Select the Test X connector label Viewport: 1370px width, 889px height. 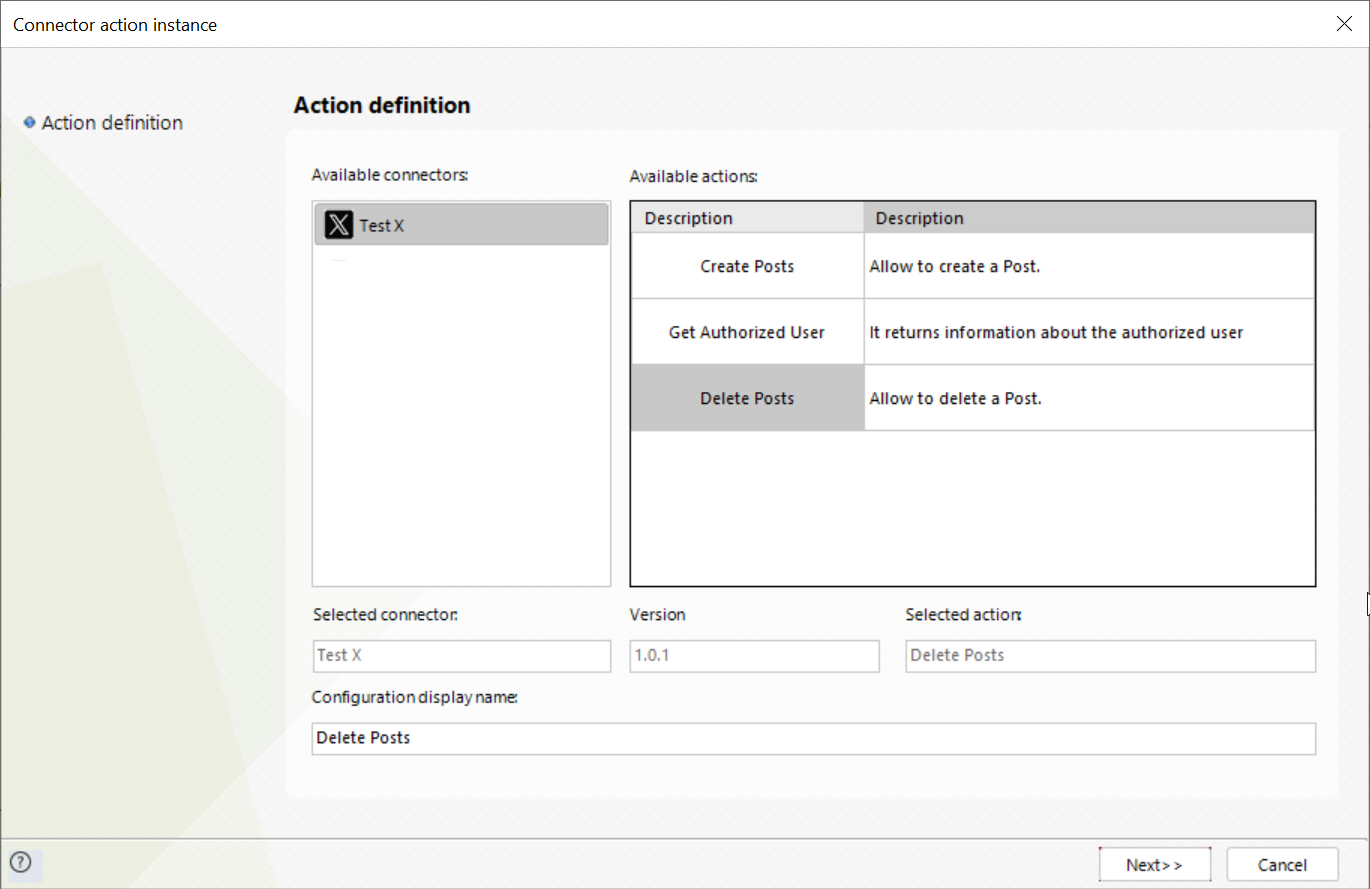(x=382, y=226)
